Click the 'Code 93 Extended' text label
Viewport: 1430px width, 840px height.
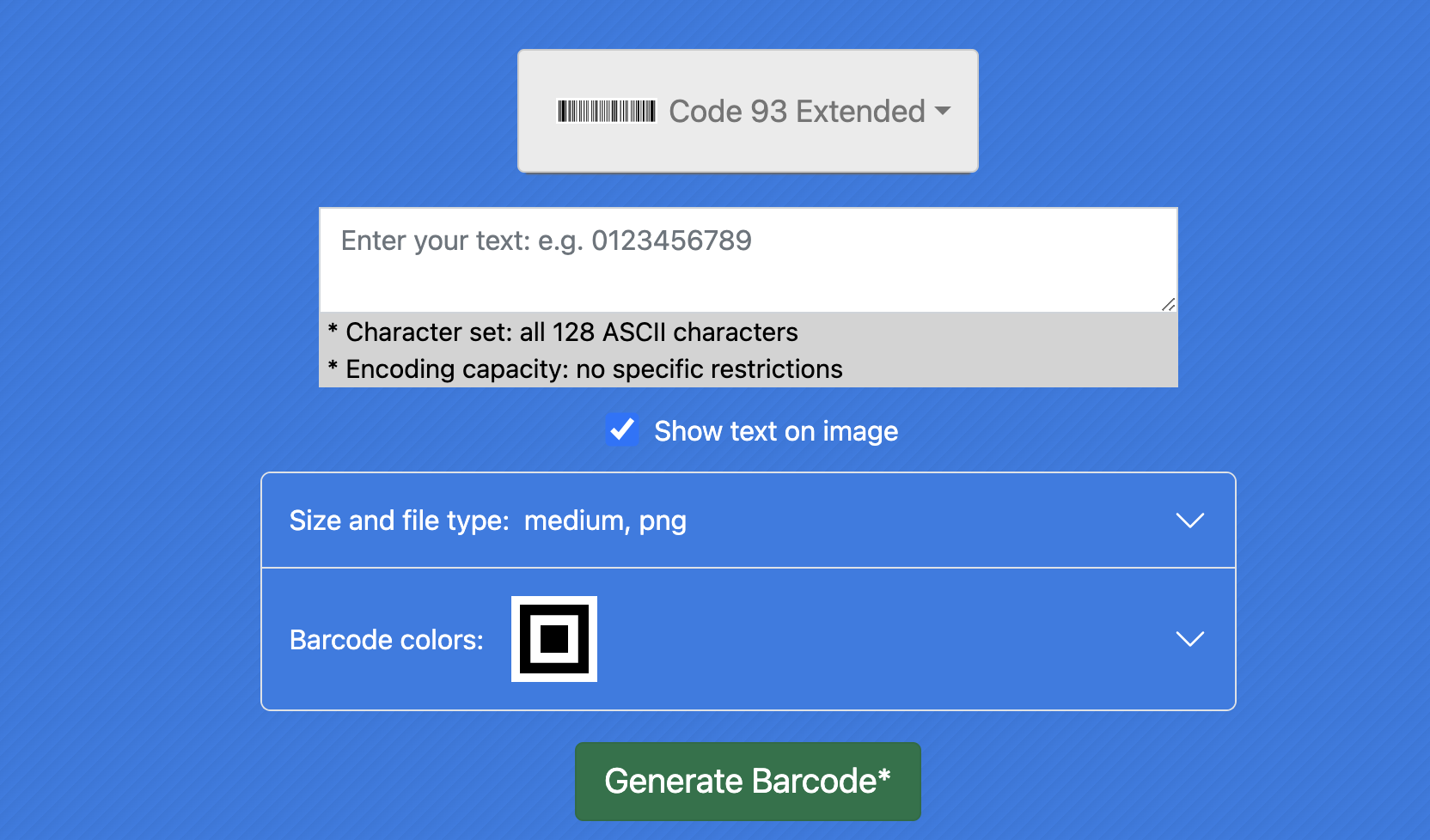[x=797, y=112]
